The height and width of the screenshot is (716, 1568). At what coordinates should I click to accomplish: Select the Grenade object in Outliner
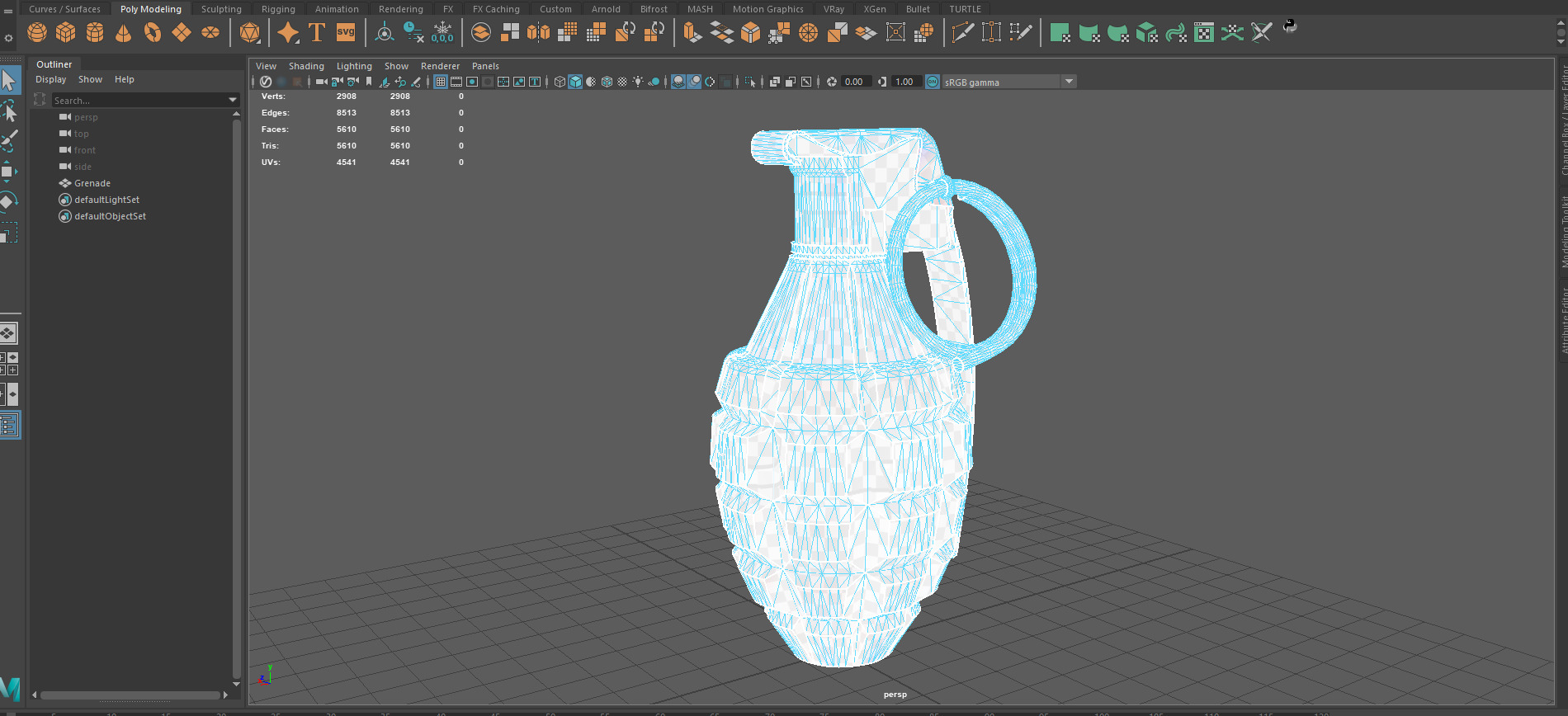(92, 183)
